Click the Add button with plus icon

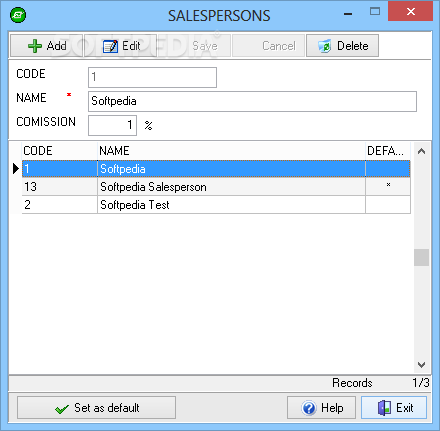click(47, 46)
